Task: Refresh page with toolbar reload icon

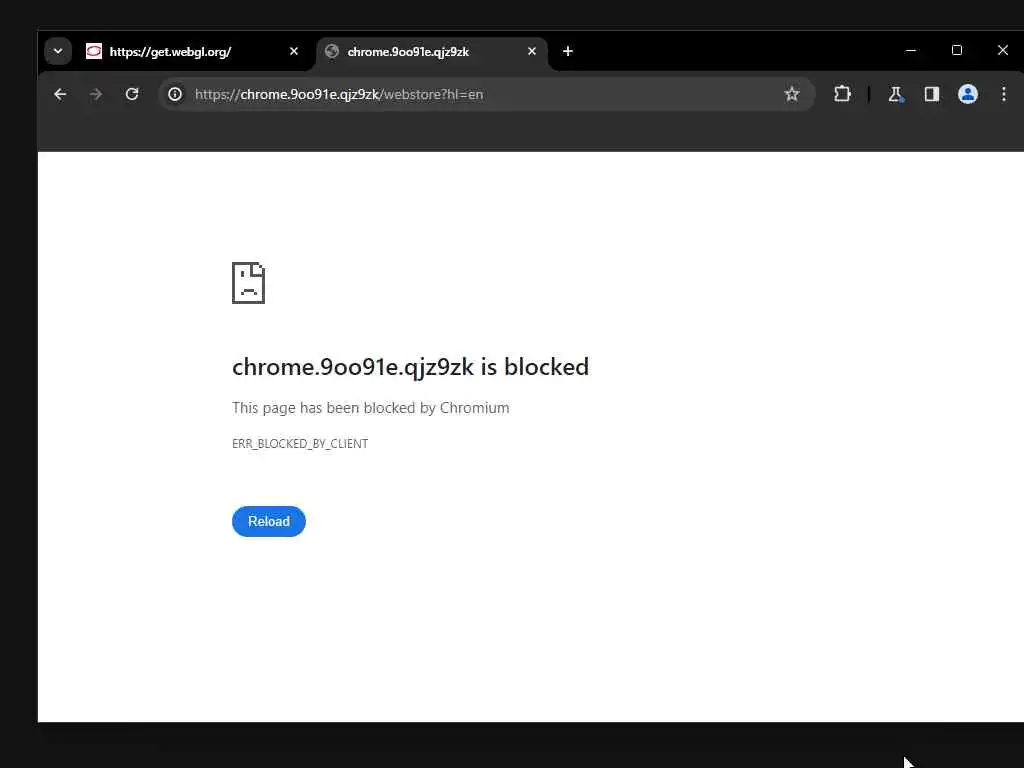Action: pyautogui.click(x=132, y=94)
